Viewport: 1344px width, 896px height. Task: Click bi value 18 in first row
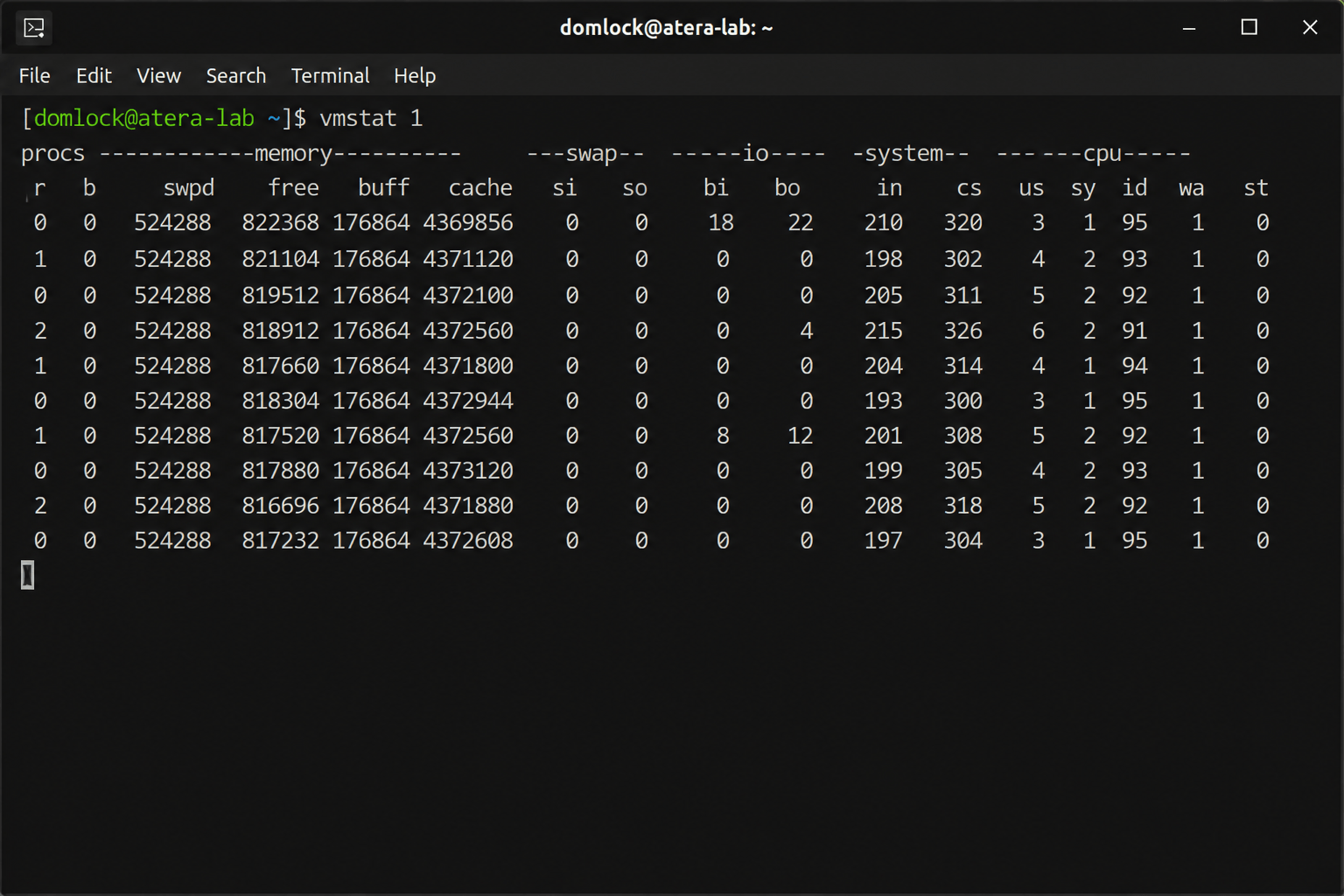pyautogui.click(x=721, y=223)
